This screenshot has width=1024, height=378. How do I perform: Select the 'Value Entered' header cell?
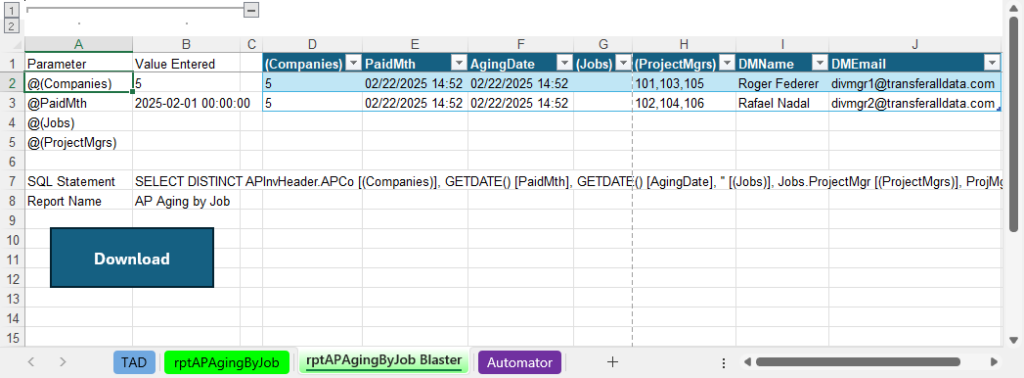[186, 64]
